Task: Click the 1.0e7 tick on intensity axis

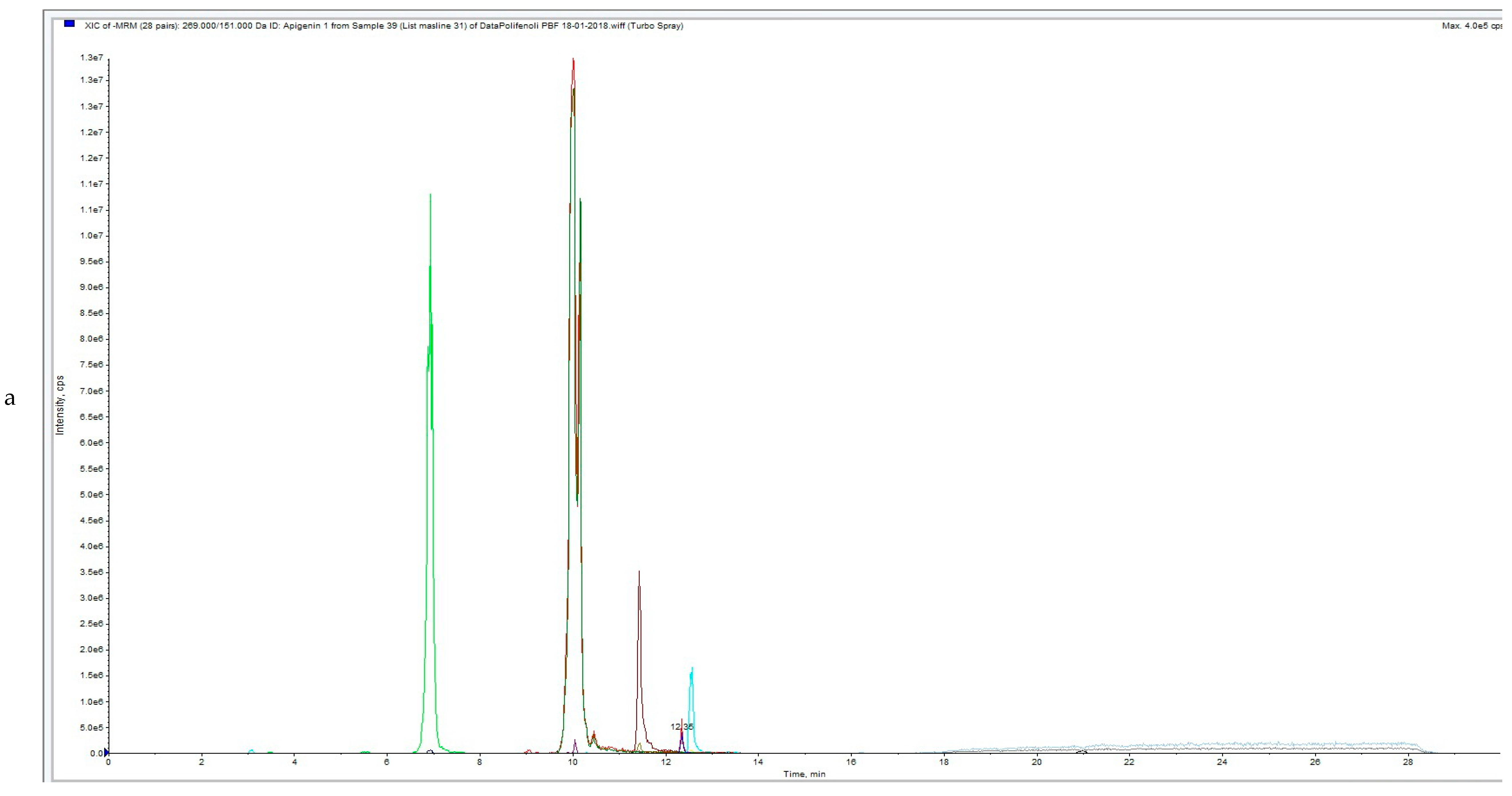Action: (x=92, y=236)
